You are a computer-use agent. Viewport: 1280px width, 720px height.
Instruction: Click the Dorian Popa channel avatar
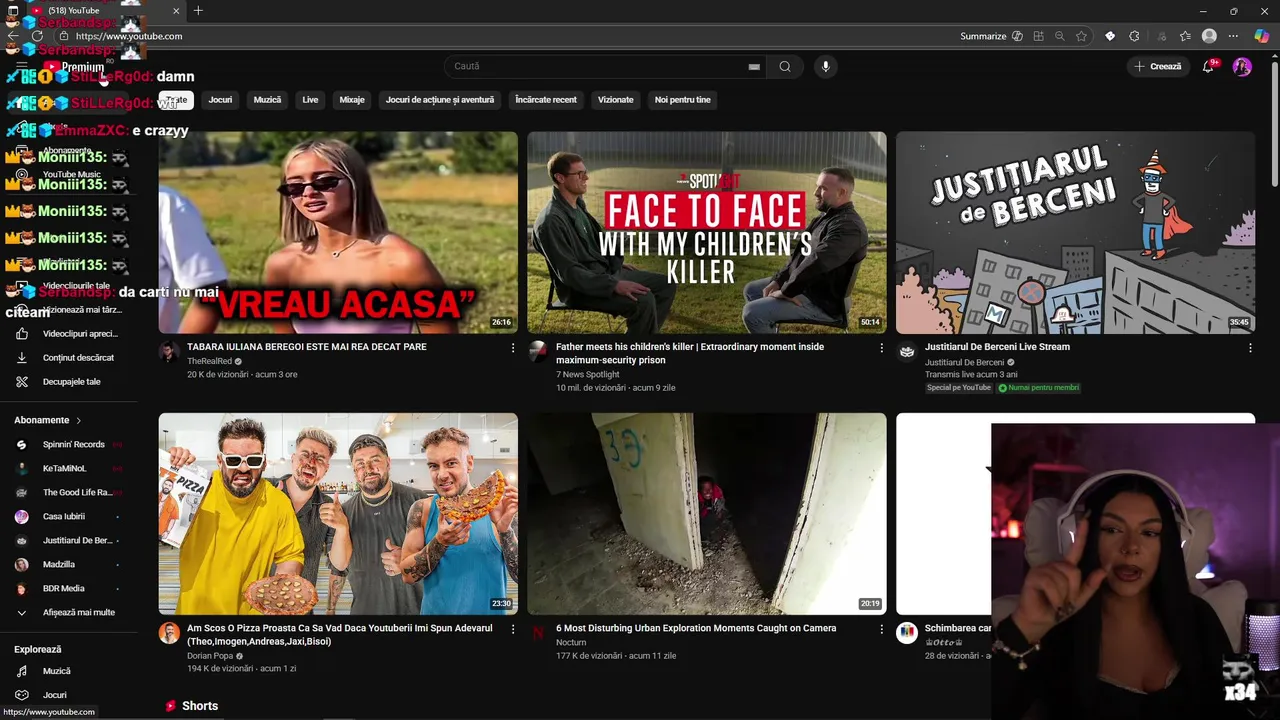click(169, 633)
